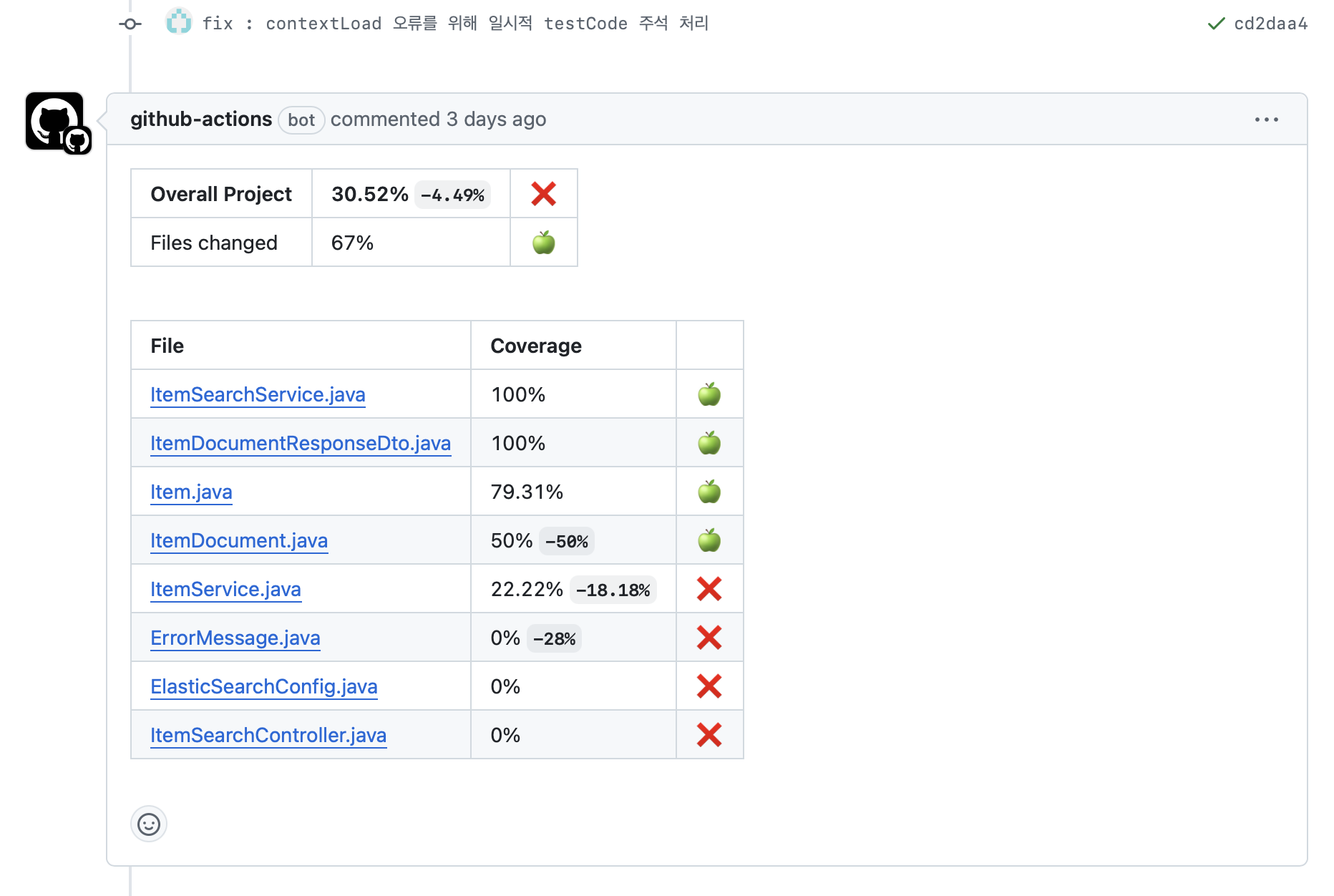Click the commit node timeline icon
The height and width of the screenshot is (896, 1334).
130,24
